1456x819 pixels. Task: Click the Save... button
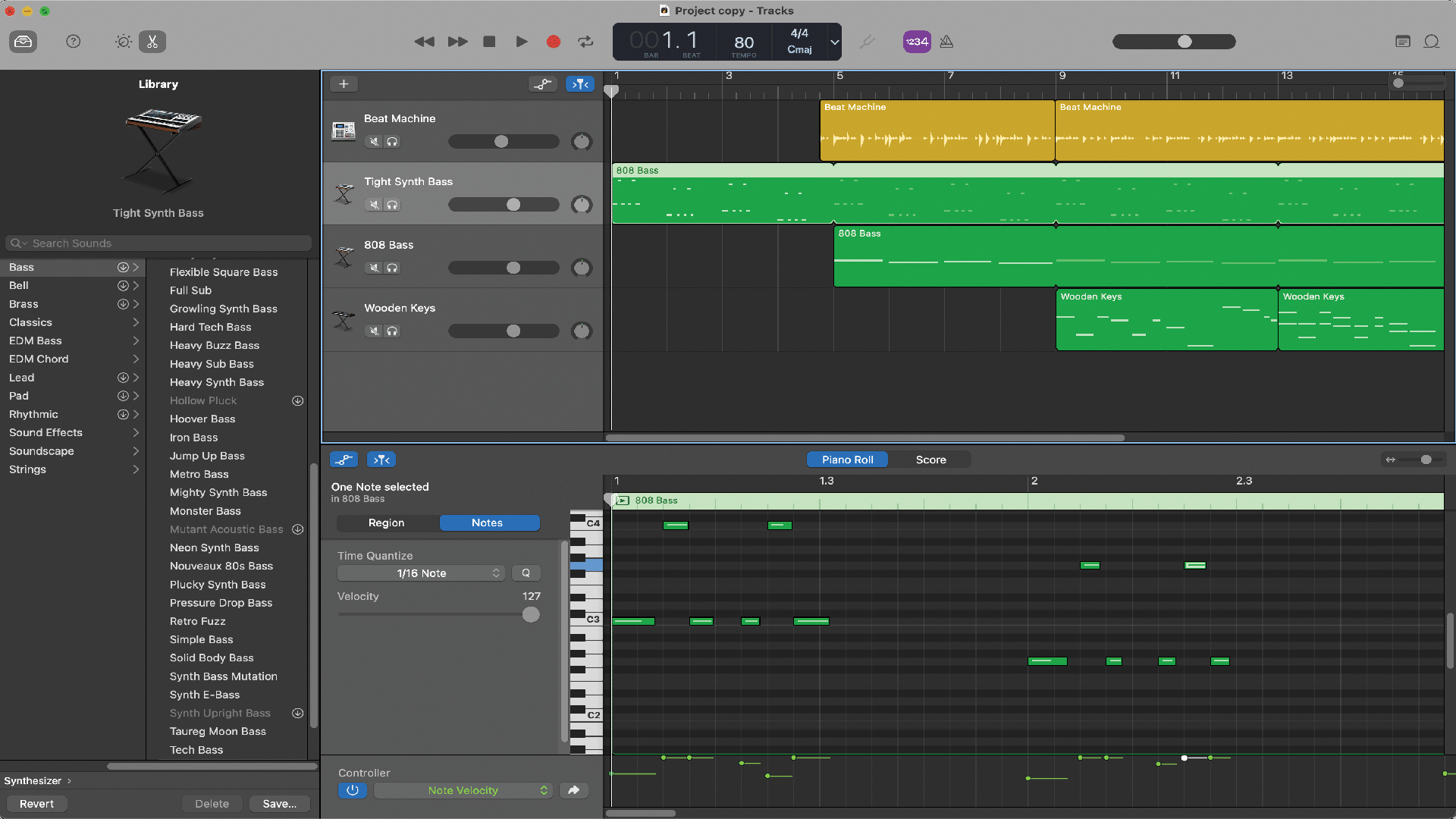tap(280, 804)
